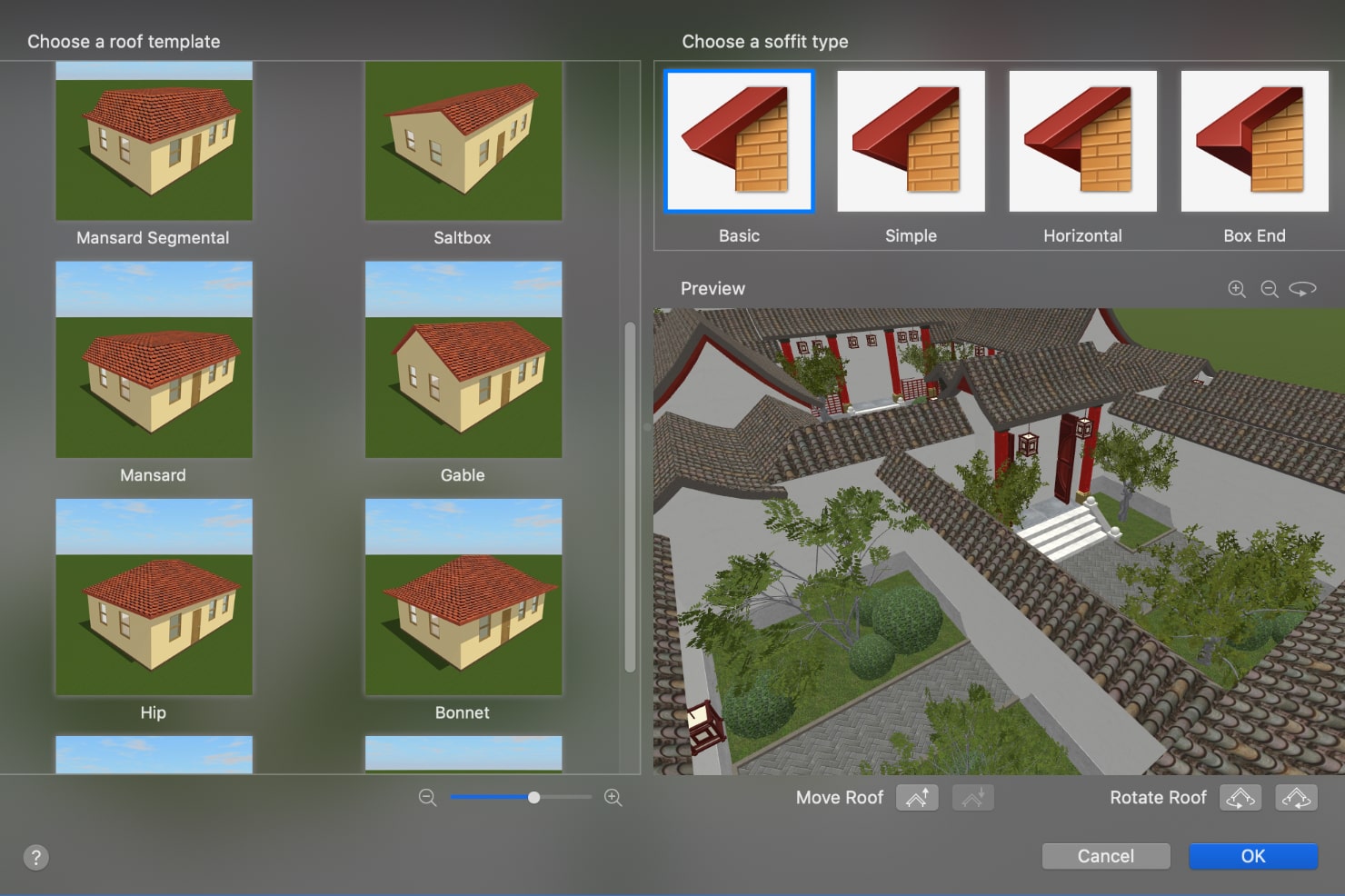Click the Mansard Segmental label
Viewport: 1345px width, 896px height.
pos(153,238)
